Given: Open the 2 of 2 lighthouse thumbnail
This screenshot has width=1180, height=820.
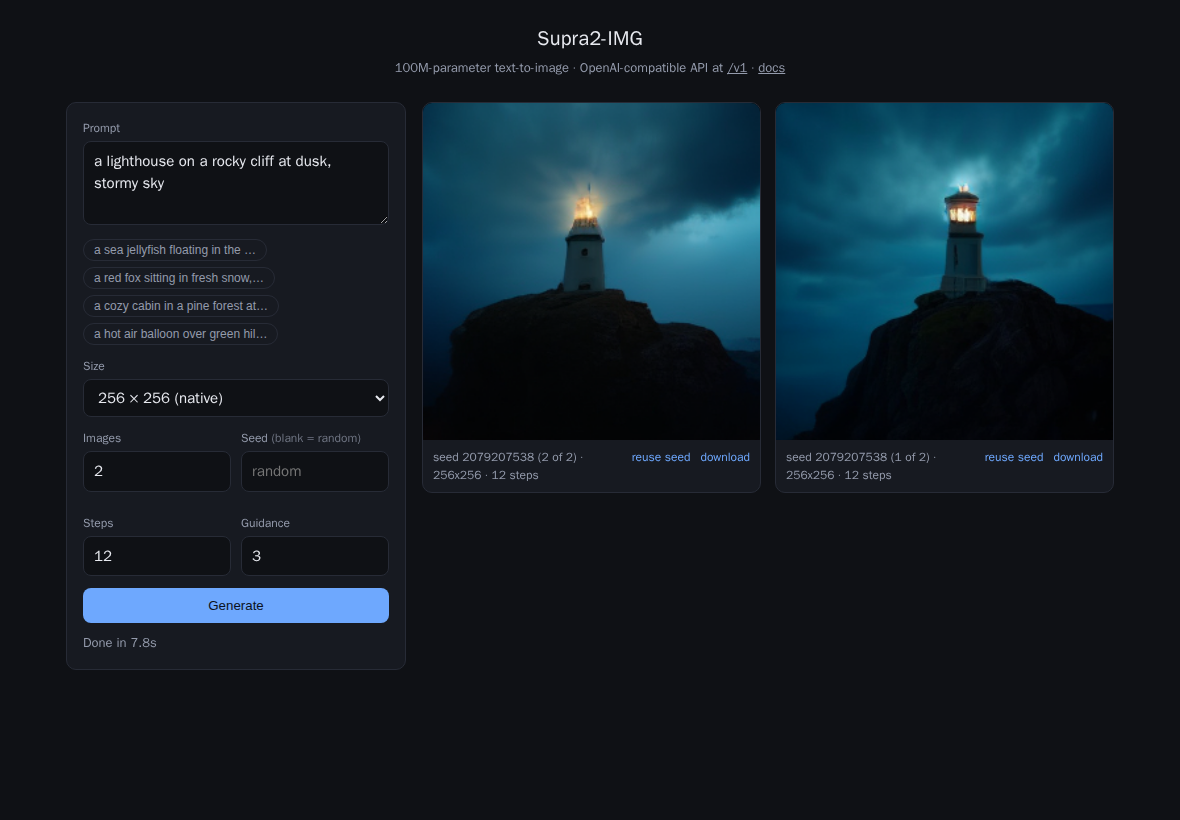Looking at the screenshot, I should [x=592, y=272].
